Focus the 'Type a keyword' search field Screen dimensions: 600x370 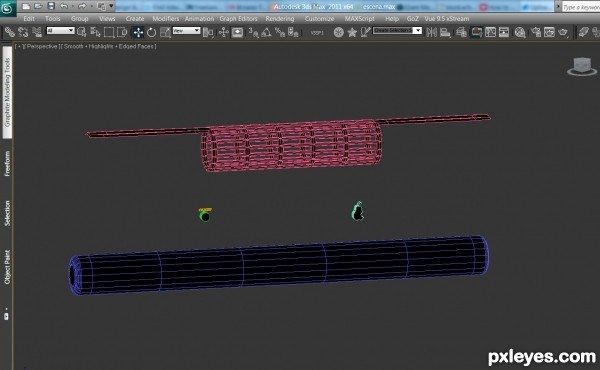(x=581, y=7)
